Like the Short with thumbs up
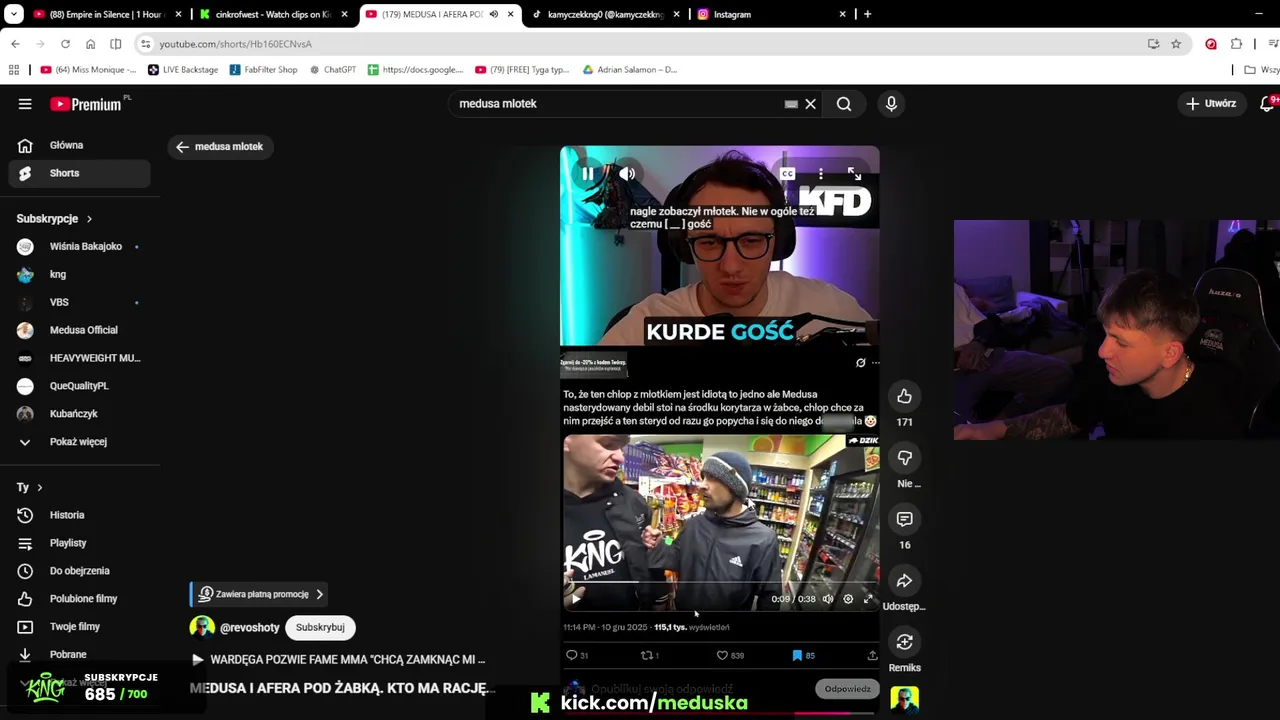This screenshot has height=720, width=1280. (x=904, y=397)
